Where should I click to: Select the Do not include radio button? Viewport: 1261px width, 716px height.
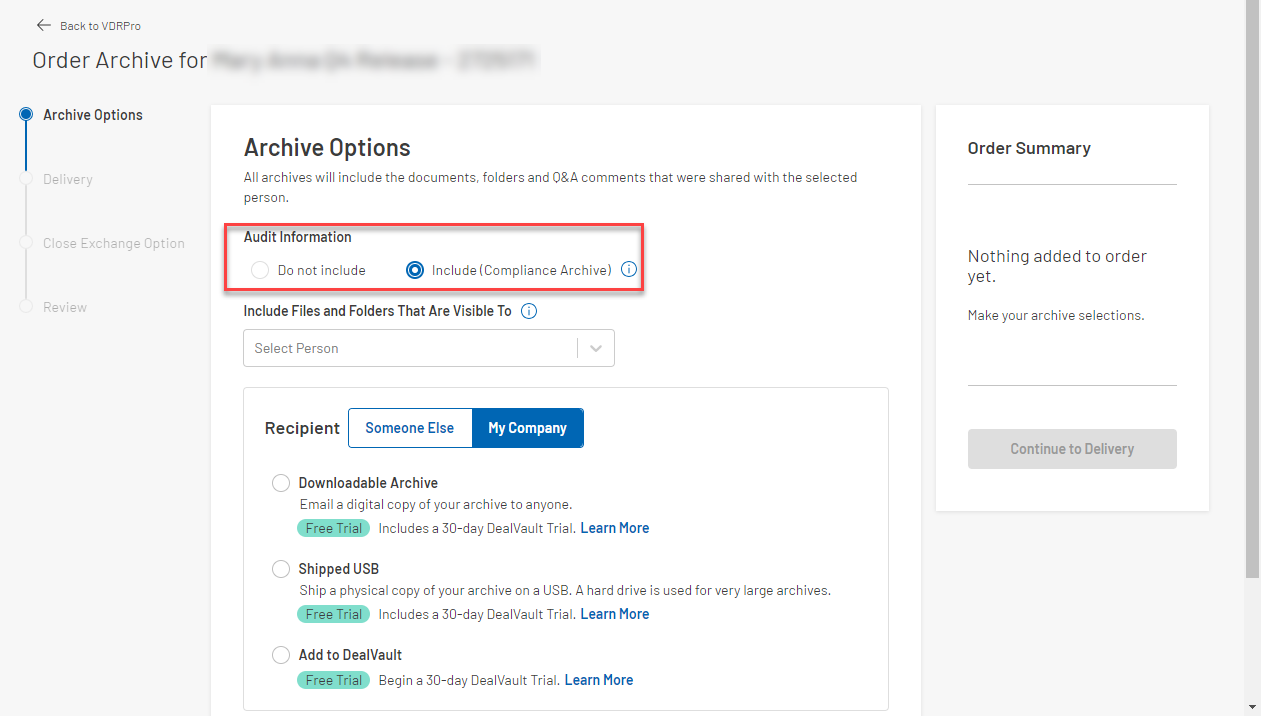260,269
